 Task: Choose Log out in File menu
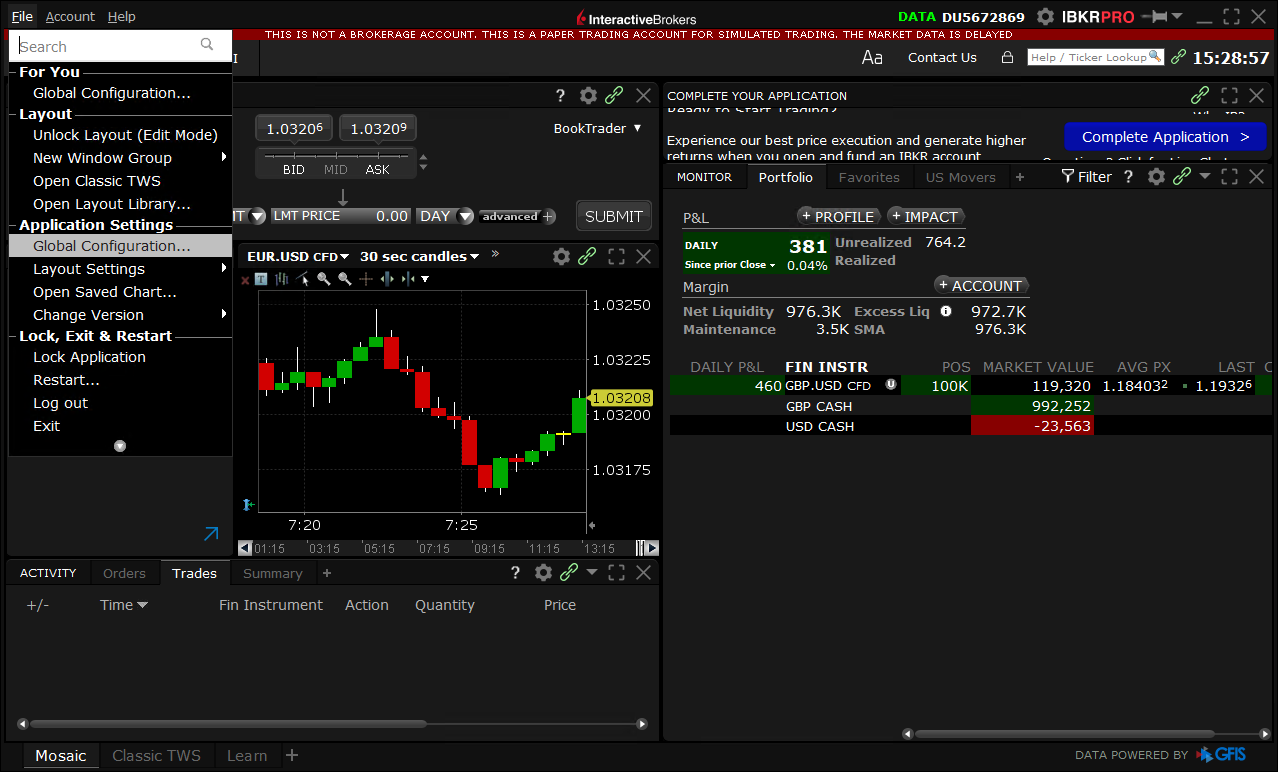pyautogui.click(x=60, y=403)
